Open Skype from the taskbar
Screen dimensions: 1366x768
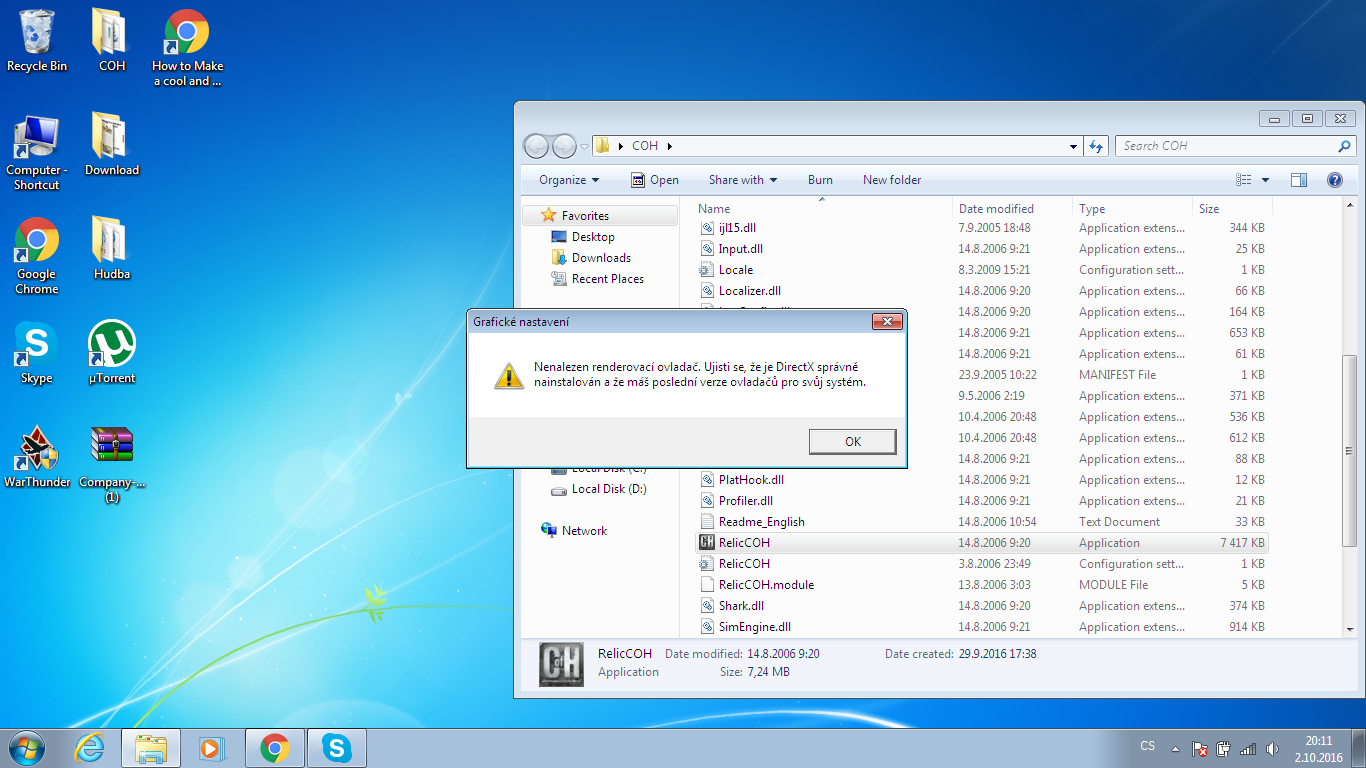[x=337, y=748]
